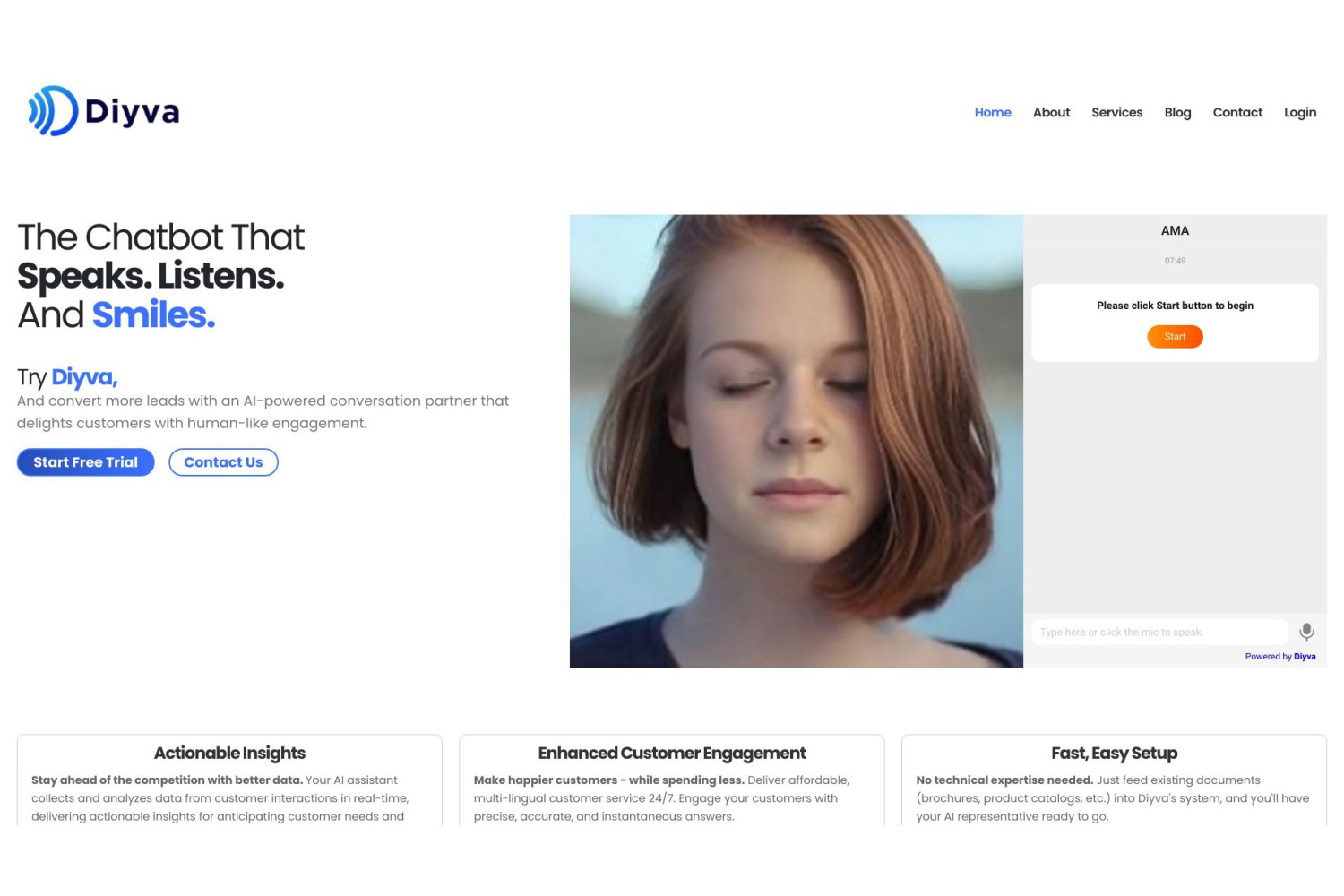The height and width of the screenshot is (896, 1344).
Task: Click the microphone icon in chat
Action: [1306, 632]
